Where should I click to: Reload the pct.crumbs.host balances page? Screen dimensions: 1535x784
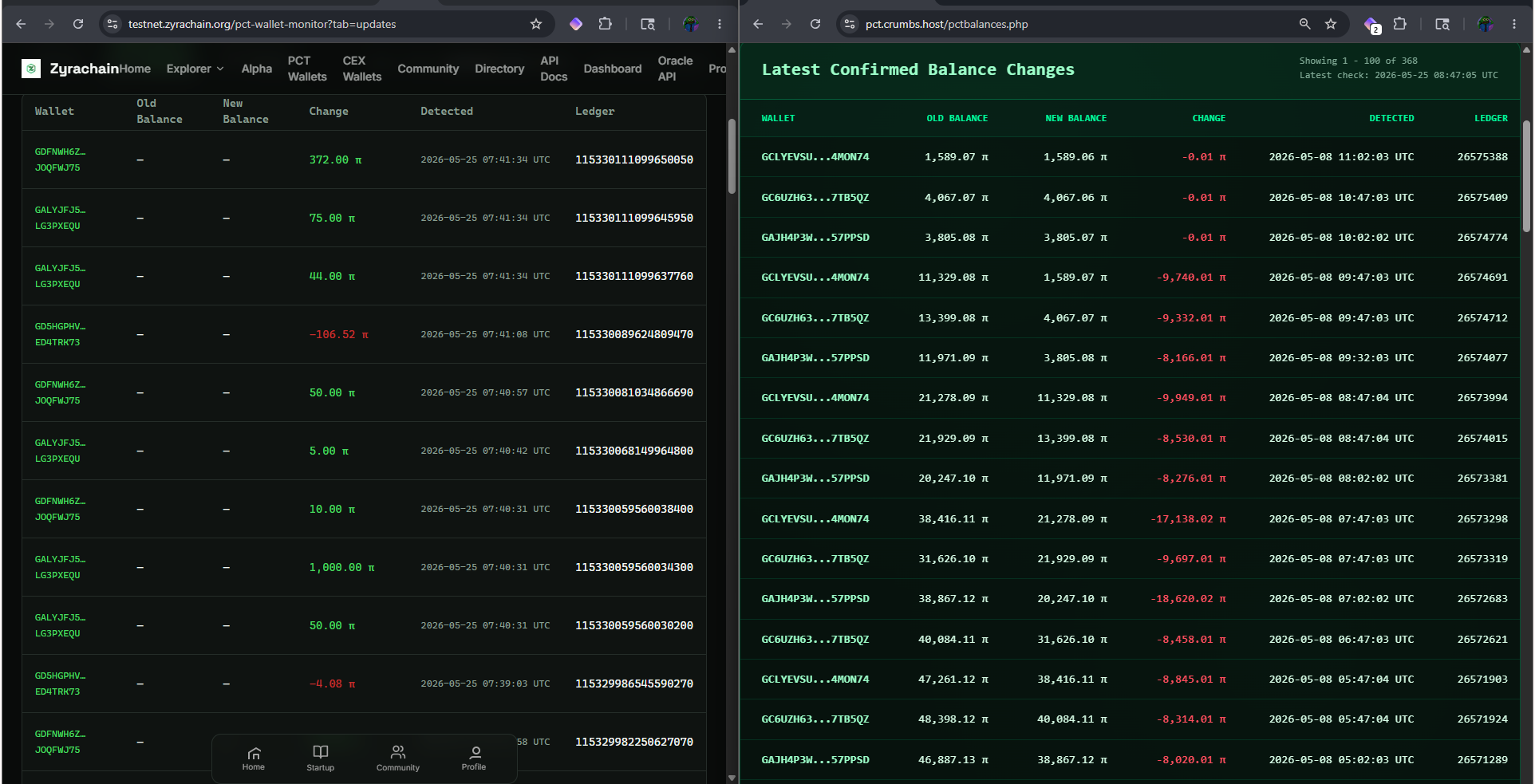coord(815,24)
